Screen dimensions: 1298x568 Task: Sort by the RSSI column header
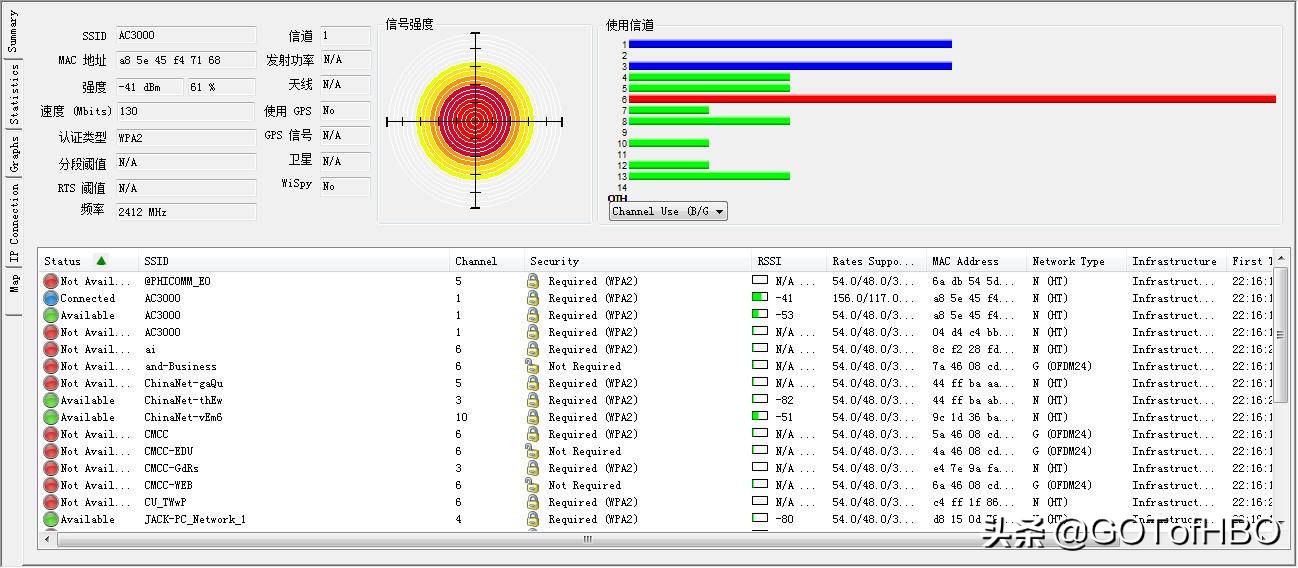(789, 261)
